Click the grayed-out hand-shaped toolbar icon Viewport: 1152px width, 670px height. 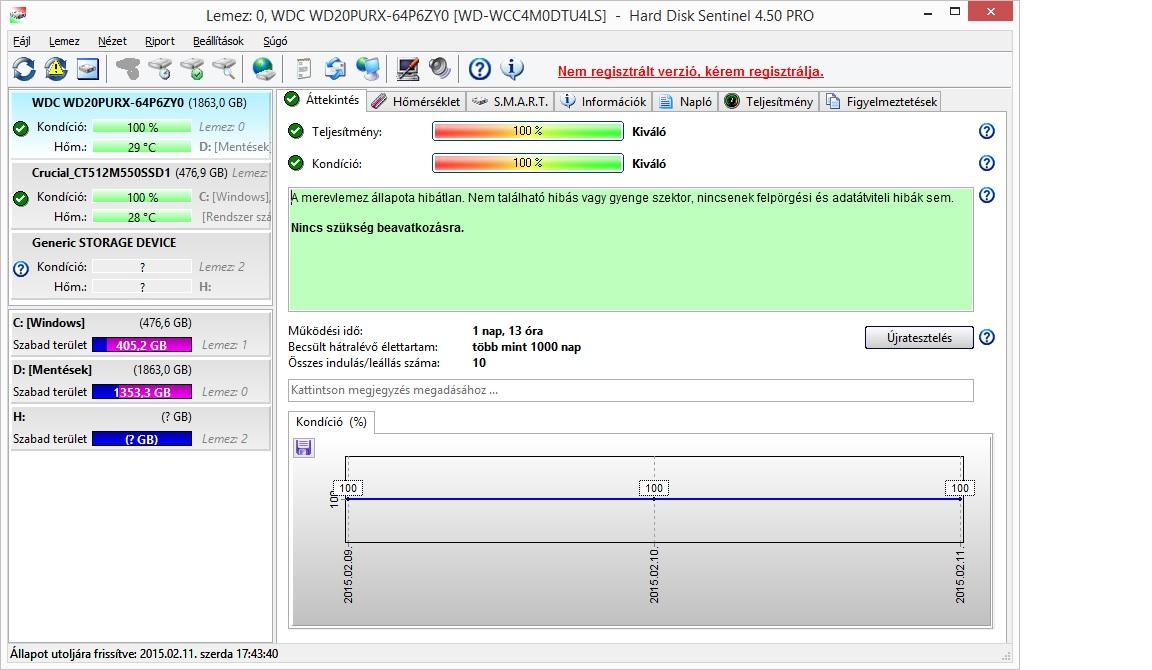click(x=128, y=69)
